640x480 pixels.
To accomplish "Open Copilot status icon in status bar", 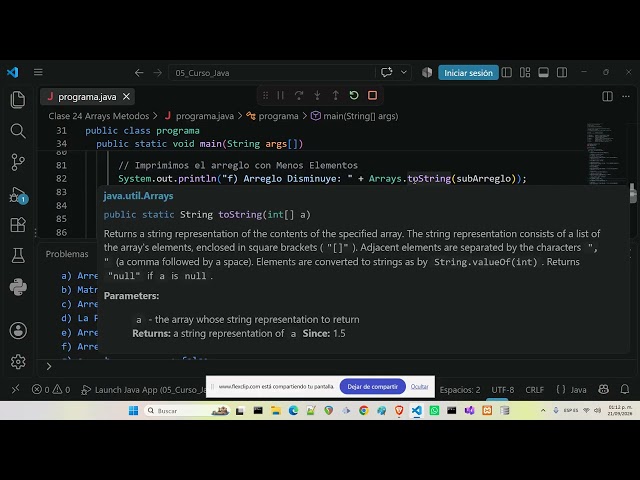I will [603, 389].
